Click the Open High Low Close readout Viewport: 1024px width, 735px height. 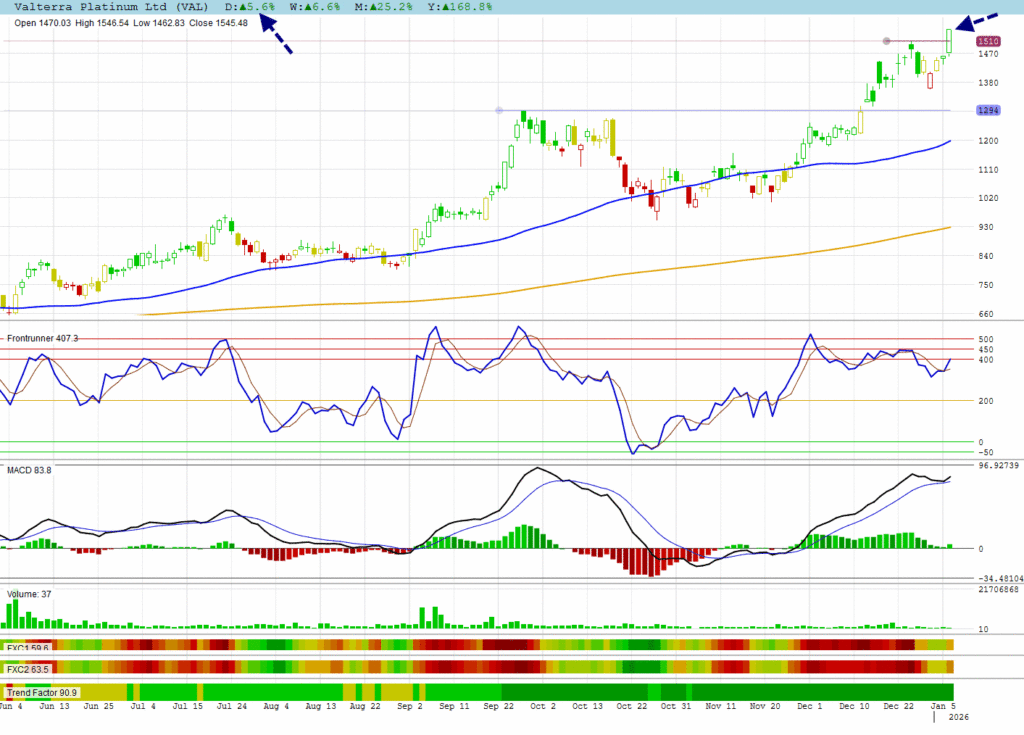pos(130,23)
